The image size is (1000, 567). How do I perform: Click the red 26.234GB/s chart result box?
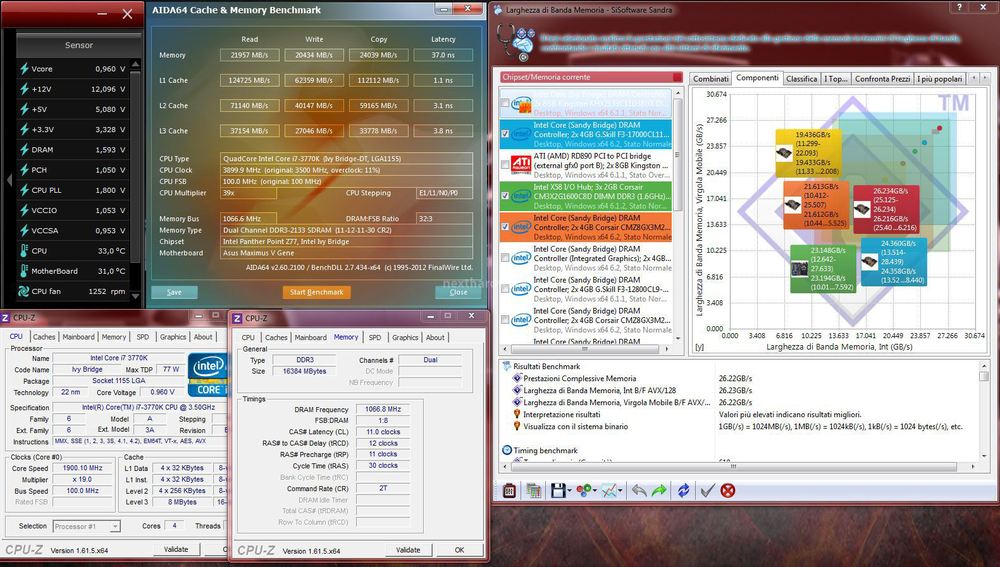(886, 209)
